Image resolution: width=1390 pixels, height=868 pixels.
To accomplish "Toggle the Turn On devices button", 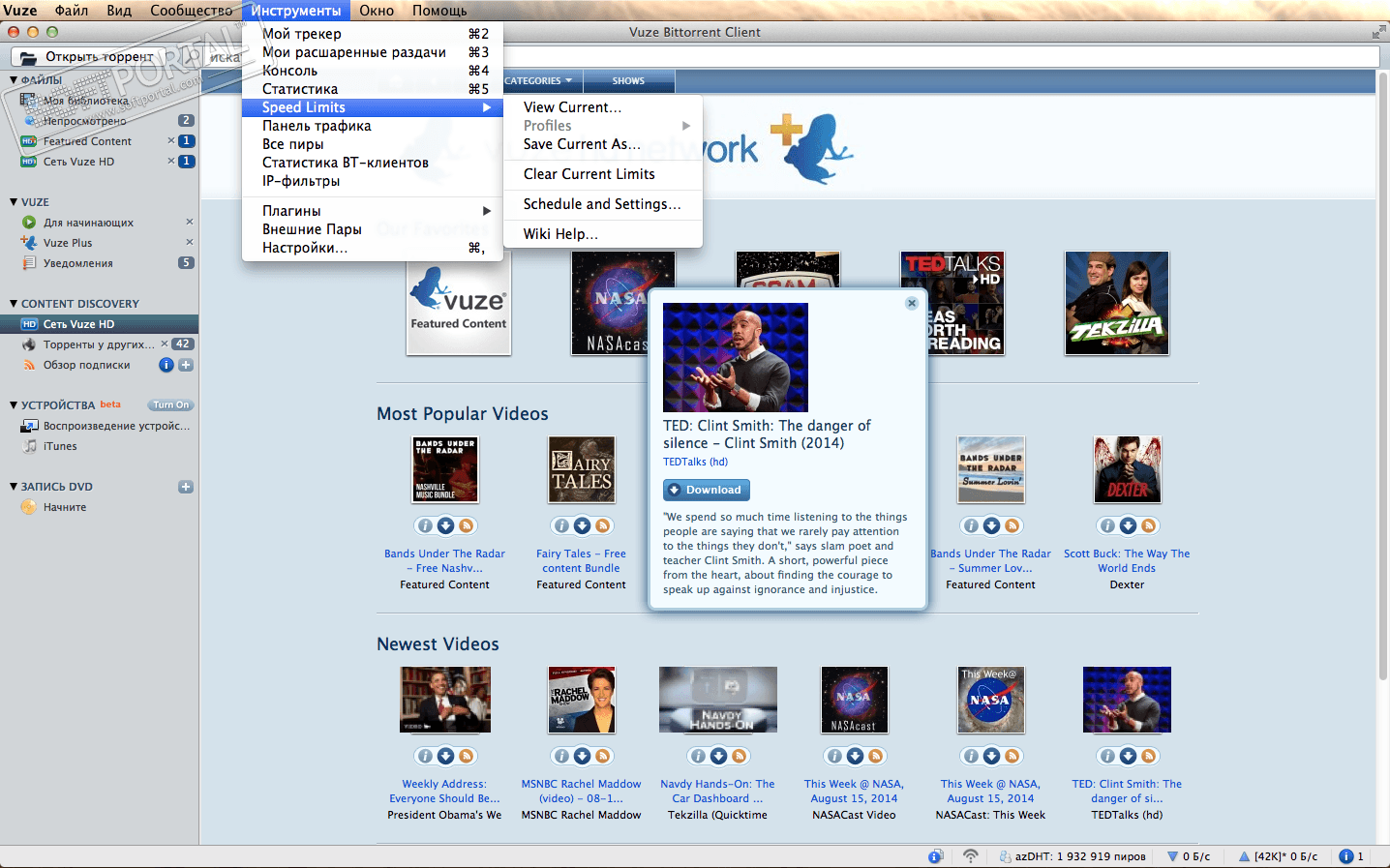I will [171, 405].
